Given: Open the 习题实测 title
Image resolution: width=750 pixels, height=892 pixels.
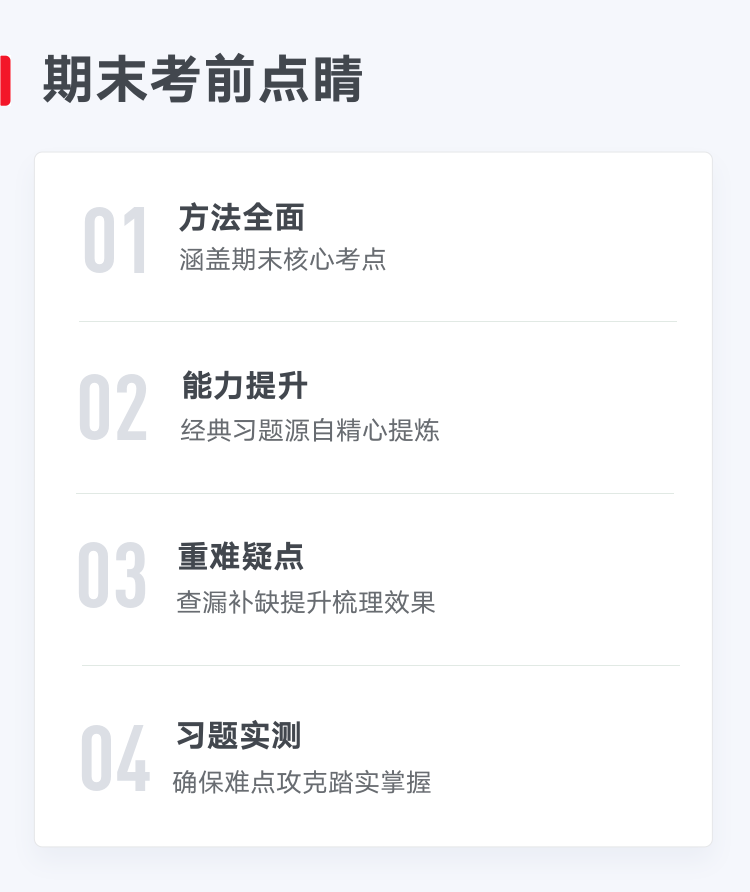Looking at the screenshot, I should (238, 735).
